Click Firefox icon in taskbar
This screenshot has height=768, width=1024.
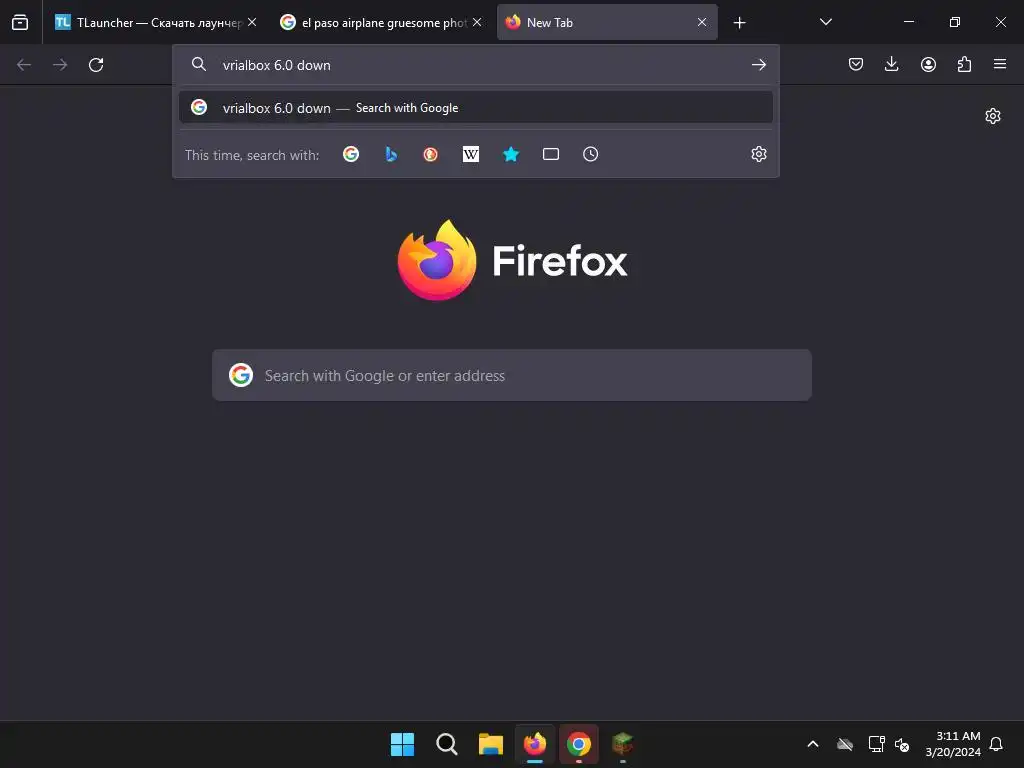(535, 744)
